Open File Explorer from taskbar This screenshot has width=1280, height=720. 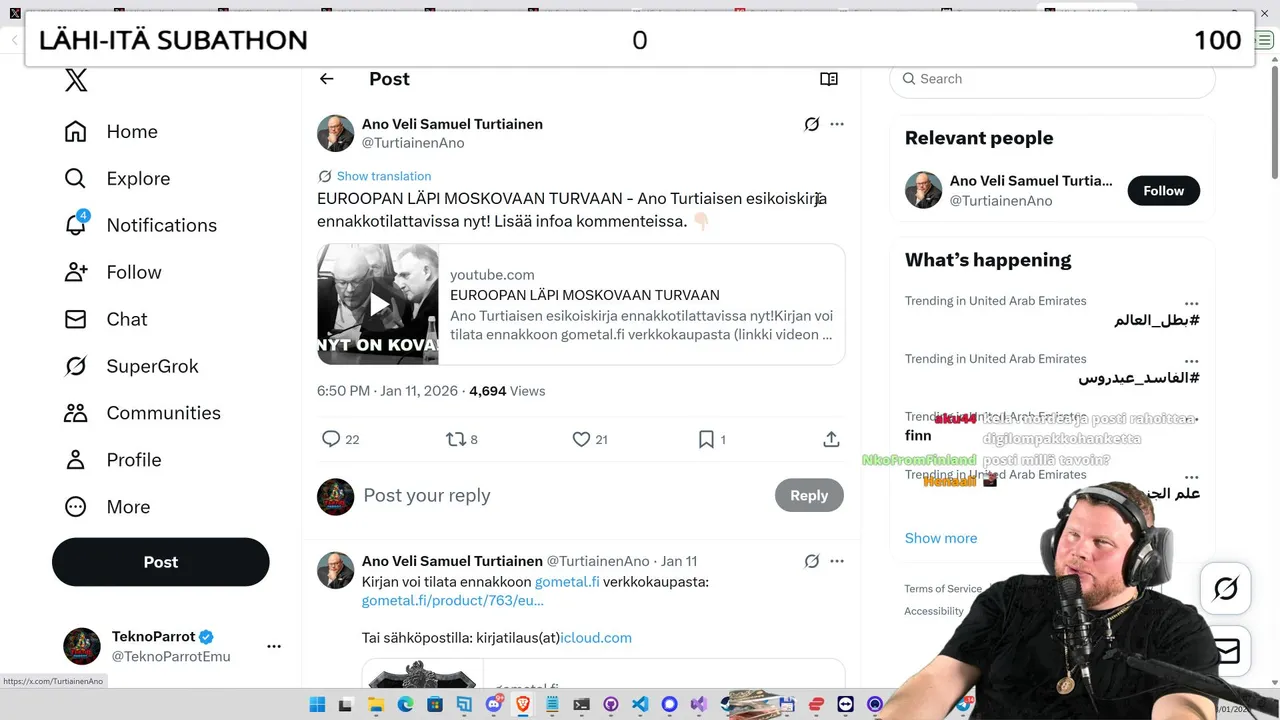(376, 705)
